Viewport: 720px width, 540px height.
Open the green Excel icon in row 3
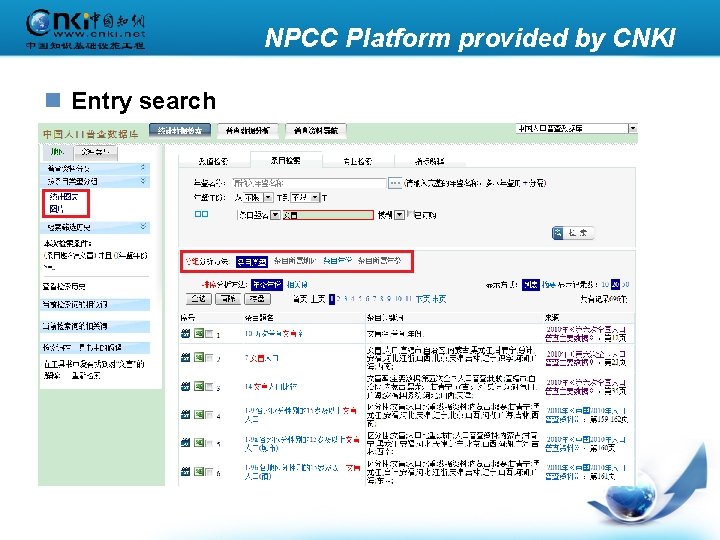pos(198,386)
